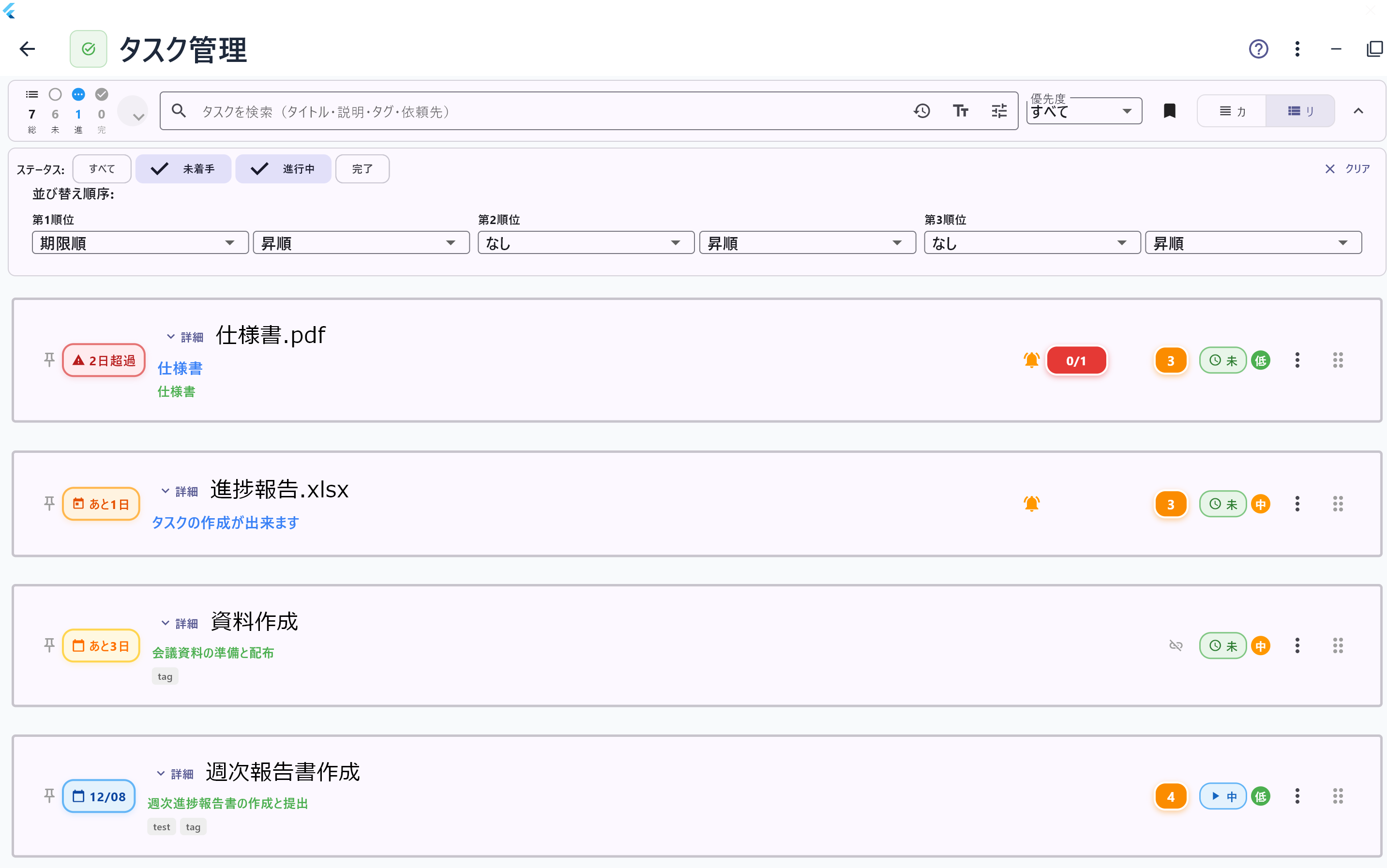
Task: Click the broken link icon on 資料作成
Action: 1176,645
